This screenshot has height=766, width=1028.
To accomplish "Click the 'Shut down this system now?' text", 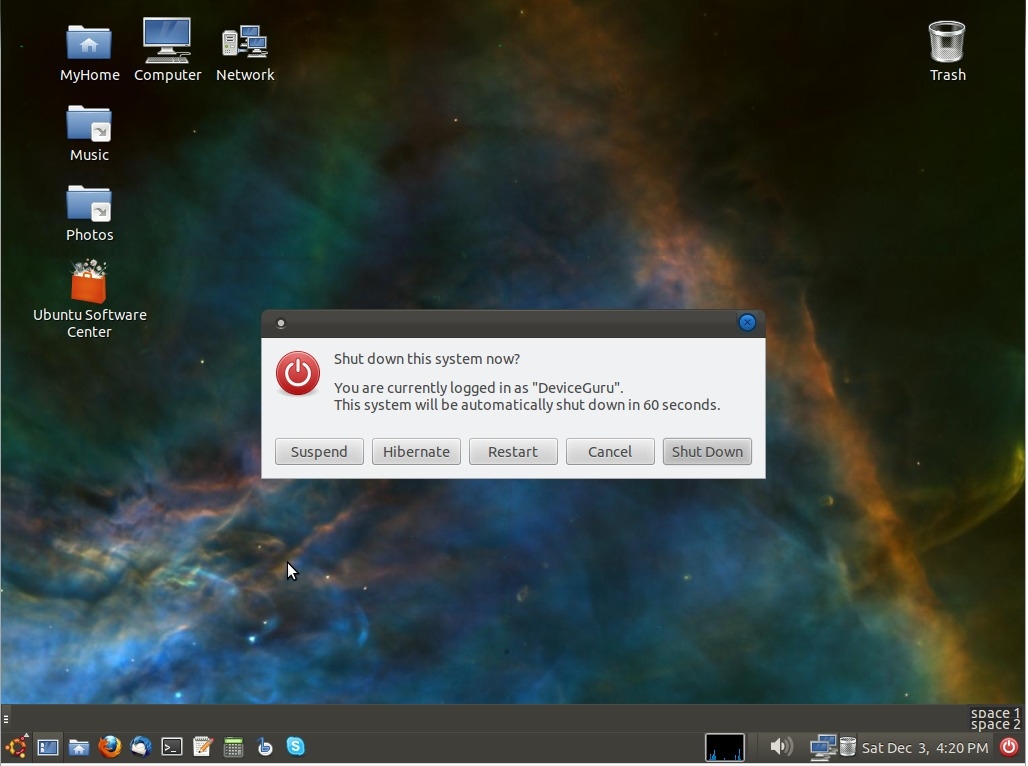I will tap(427, 359).
